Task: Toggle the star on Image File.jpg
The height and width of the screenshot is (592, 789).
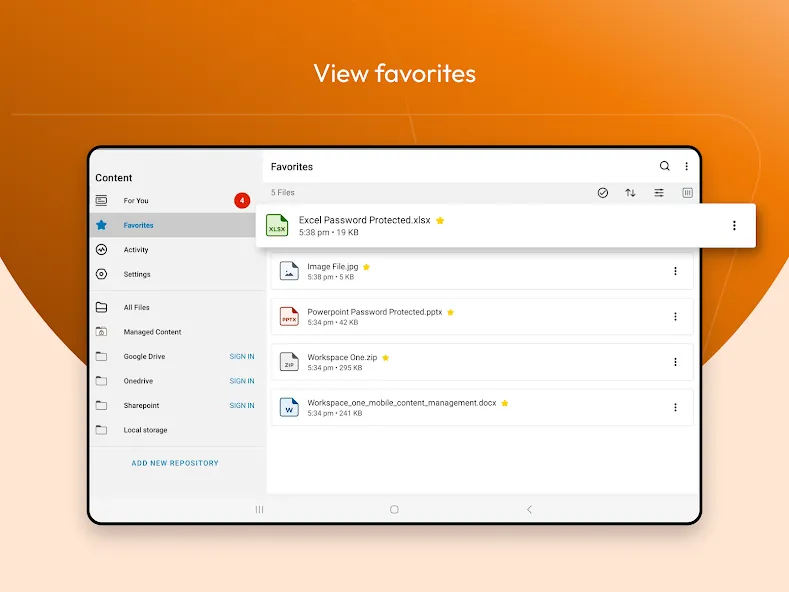Action: [366, 267]
